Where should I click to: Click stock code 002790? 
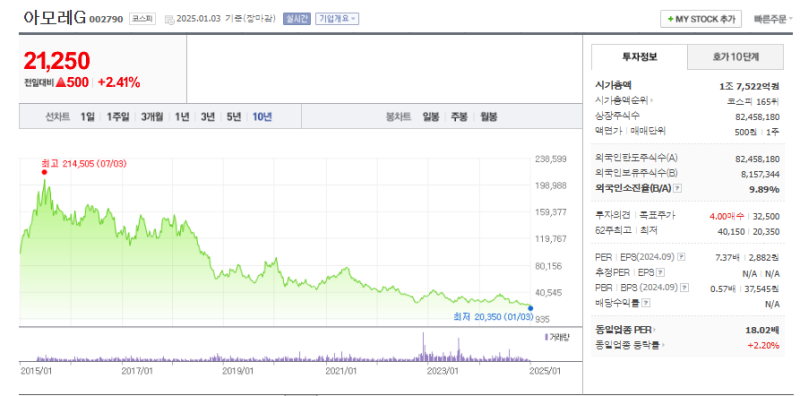[x=106, y=19]
